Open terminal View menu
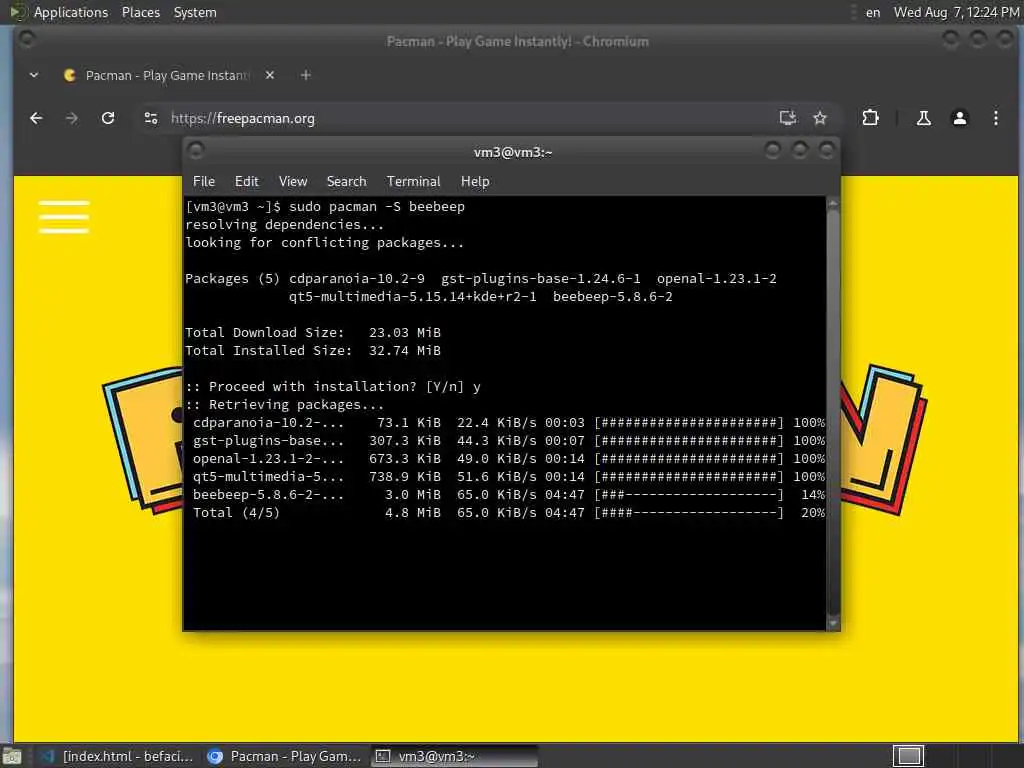1024x768 pixels. pos(293,182)
